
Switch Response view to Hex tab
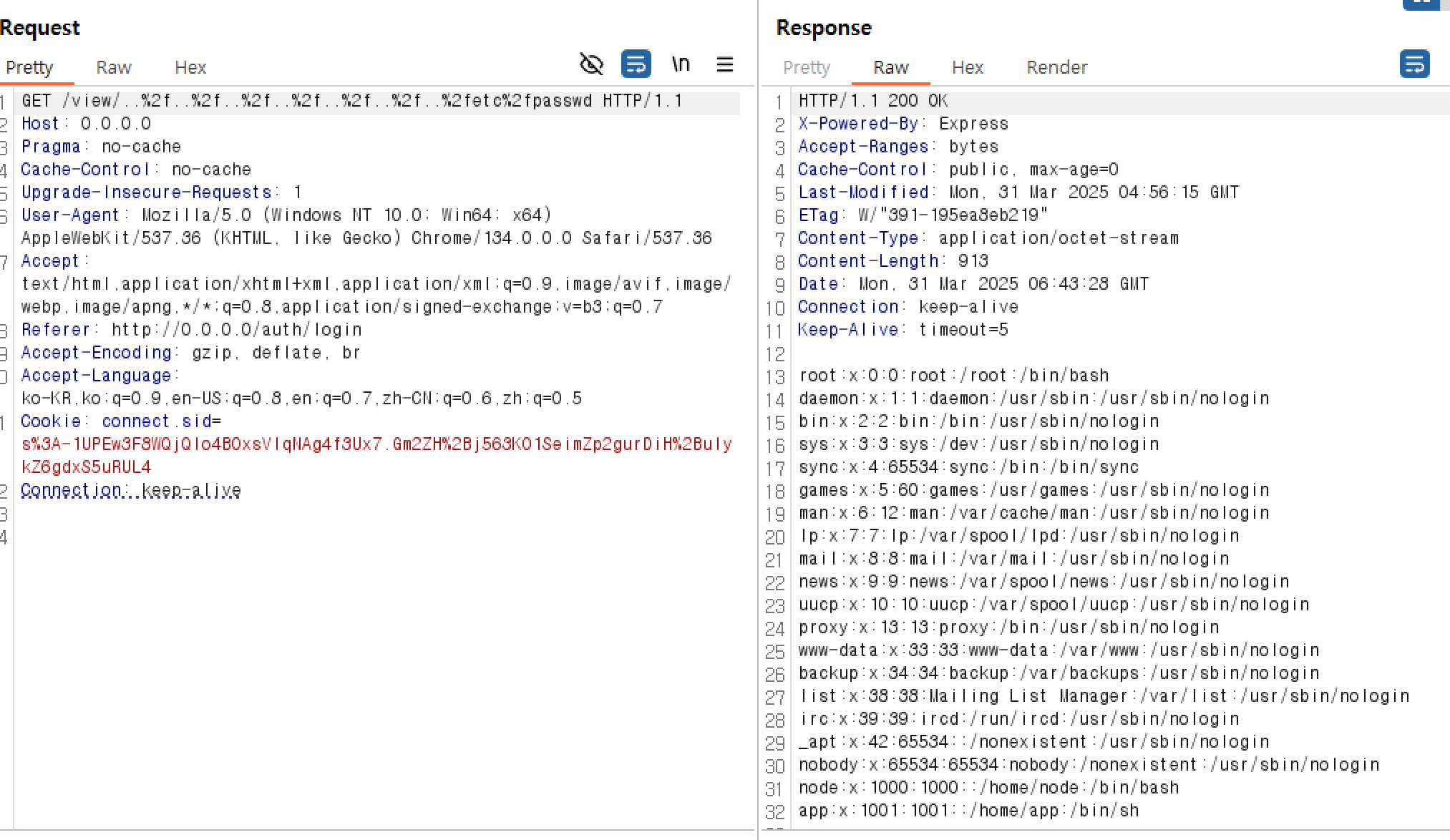coord(967,67)
